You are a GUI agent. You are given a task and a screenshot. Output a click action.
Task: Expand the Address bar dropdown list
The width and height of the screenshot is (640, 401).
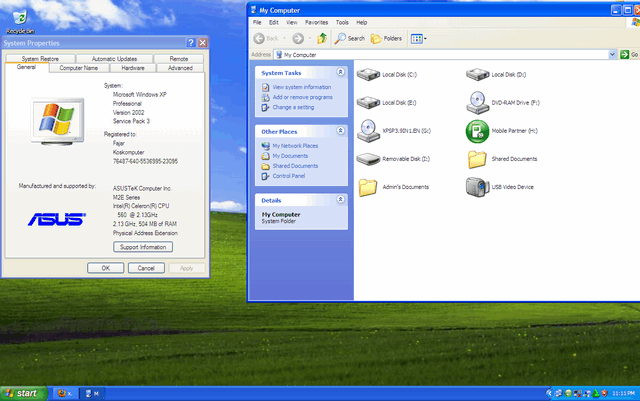[x=612, y=54]
